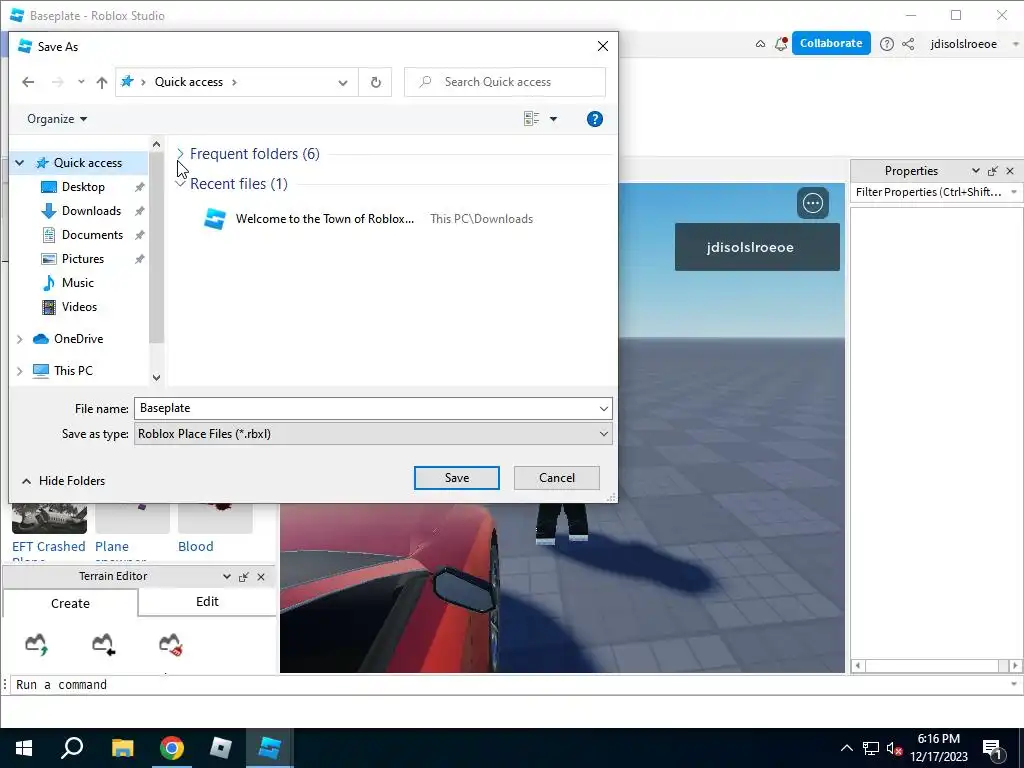Screen dimensions: 1024x768
Task: Open File Explorer from taskbar
Action: (x=122, y=748)
